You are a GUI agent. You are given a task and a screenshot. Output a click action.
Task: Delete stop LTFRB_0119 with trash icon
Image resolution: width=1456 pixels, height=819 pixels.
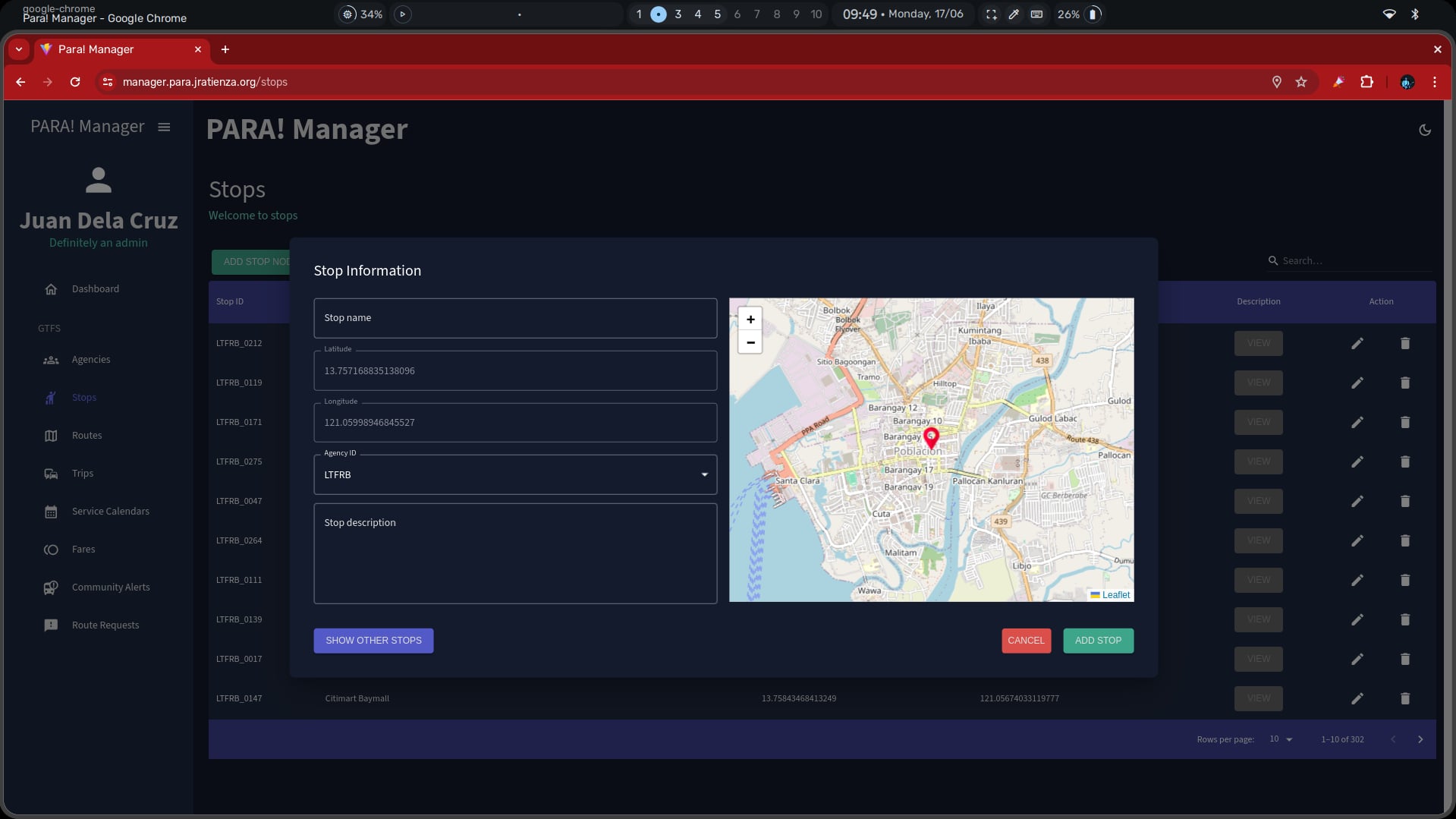pos(1404,383)
